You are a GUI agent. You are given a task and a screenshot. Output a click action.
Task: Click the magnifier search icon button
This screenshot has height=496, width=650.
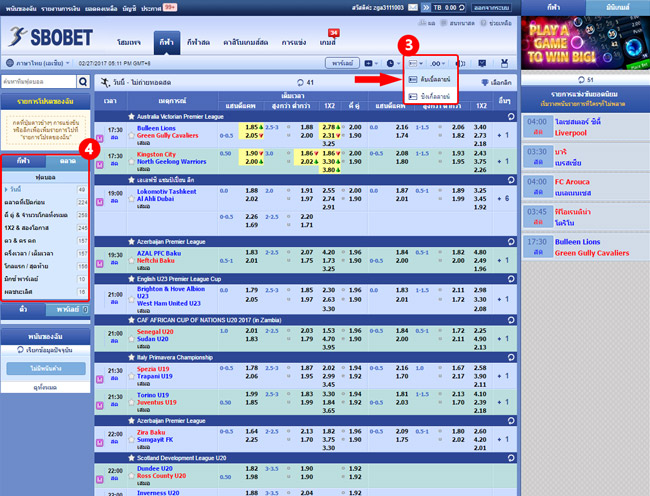[x=83, y=82]
